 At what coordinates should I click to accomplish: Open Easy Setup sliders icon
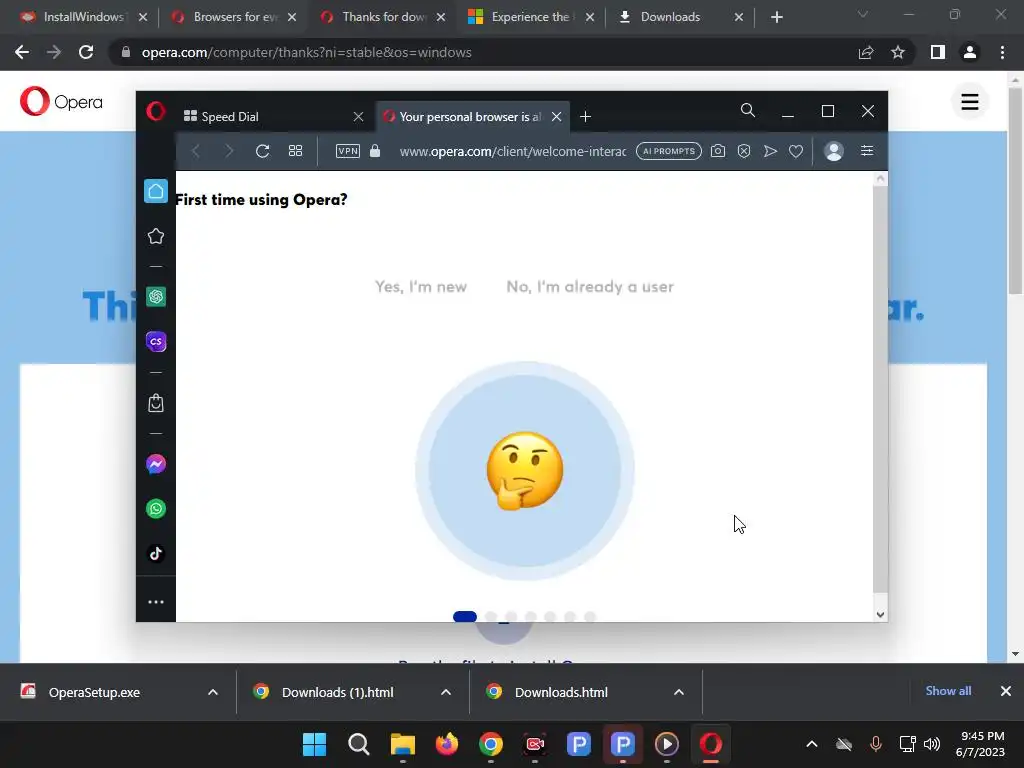[x=867, y=152]
